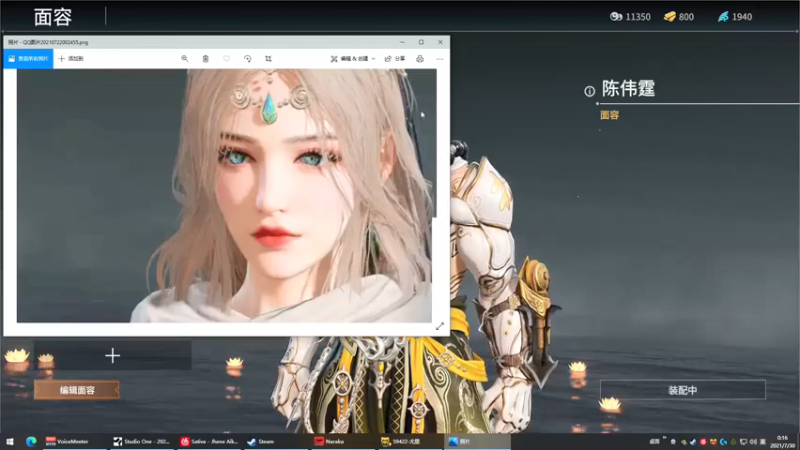
Task: Switch to Naraka taskbar item
Action: pos(343,441)
